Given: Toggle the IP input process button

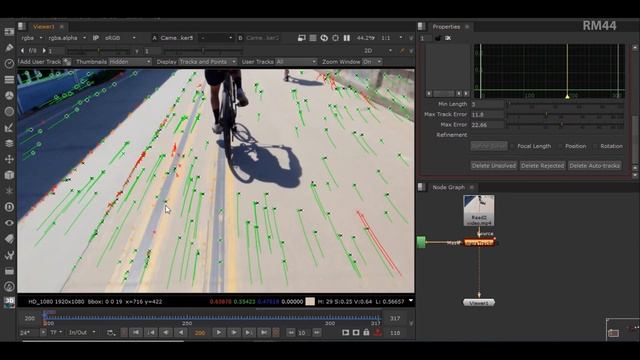Looking at the screenshot, I should pos(96,38).
